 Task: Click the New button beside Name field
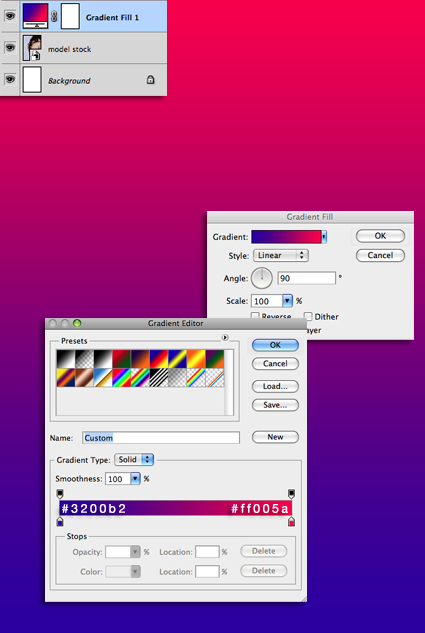(275, 437)
